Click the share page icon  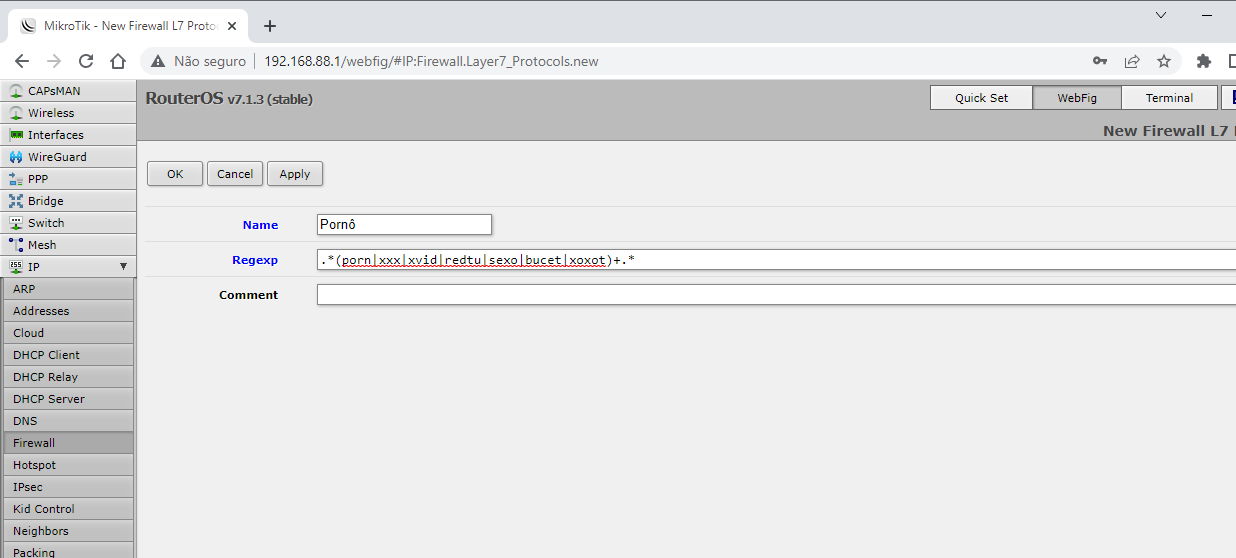click(1132, 61)
